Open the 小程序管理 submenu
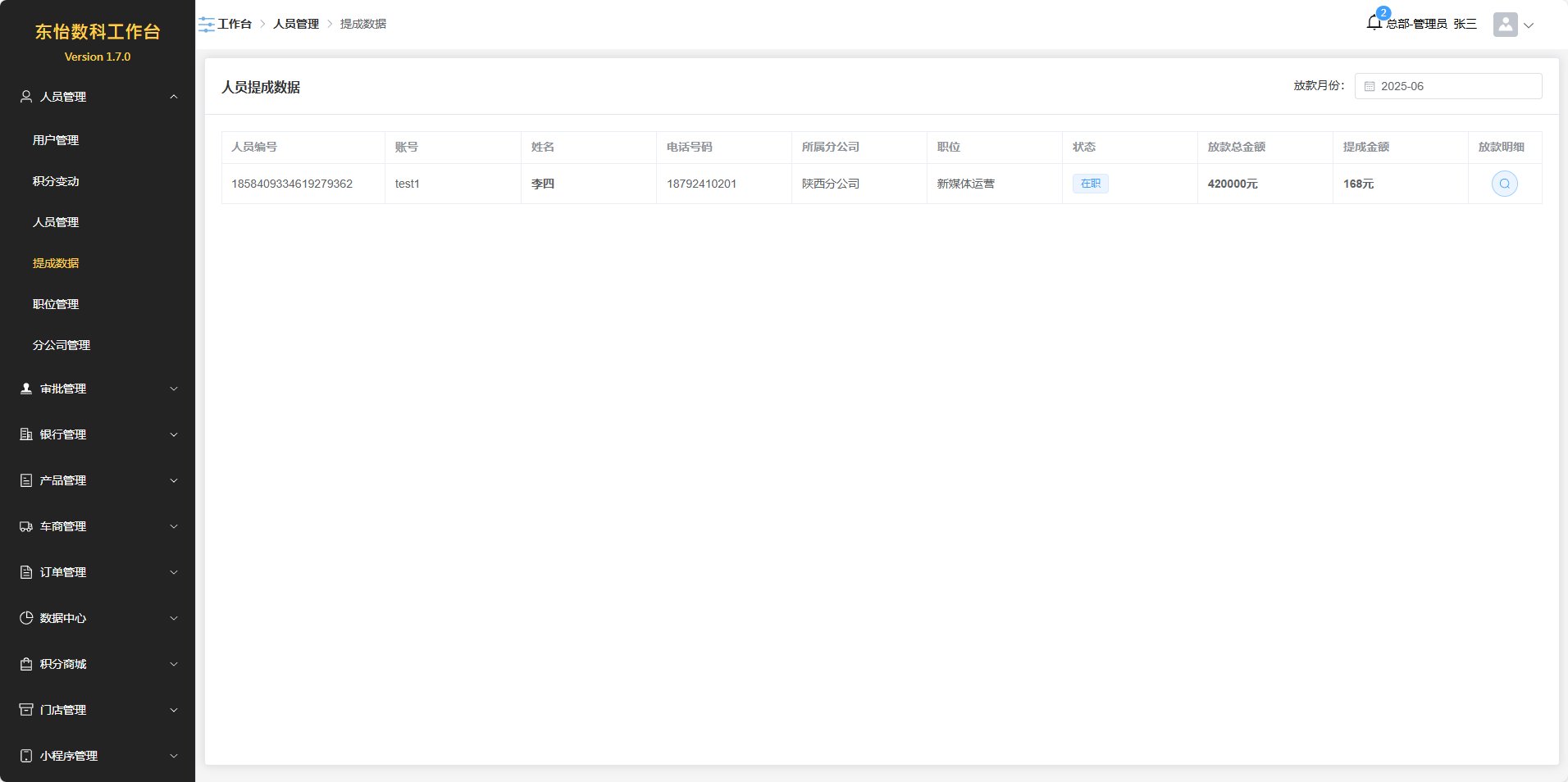 pyautogui.click(x=98, y=756)
